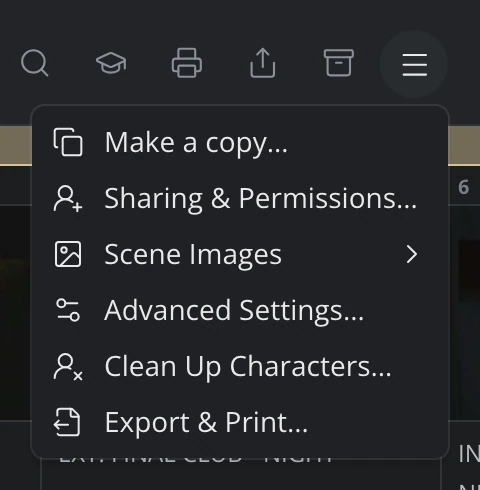Open the archive box icon
Screen dimensions: 480x490
(339, 63)
